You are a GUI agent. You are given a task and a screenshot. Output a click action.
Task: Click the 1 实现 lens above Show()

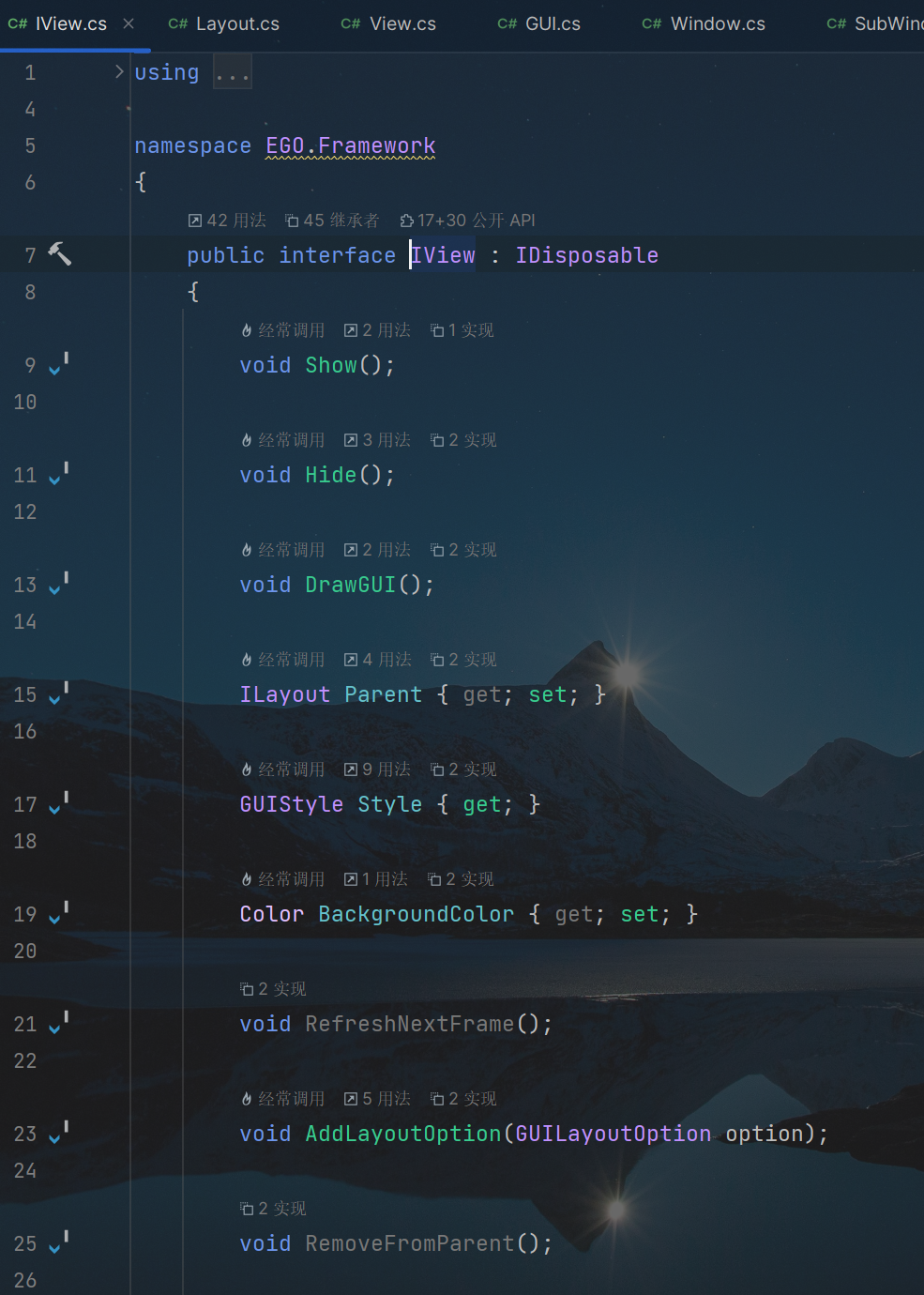click(462, 330)
